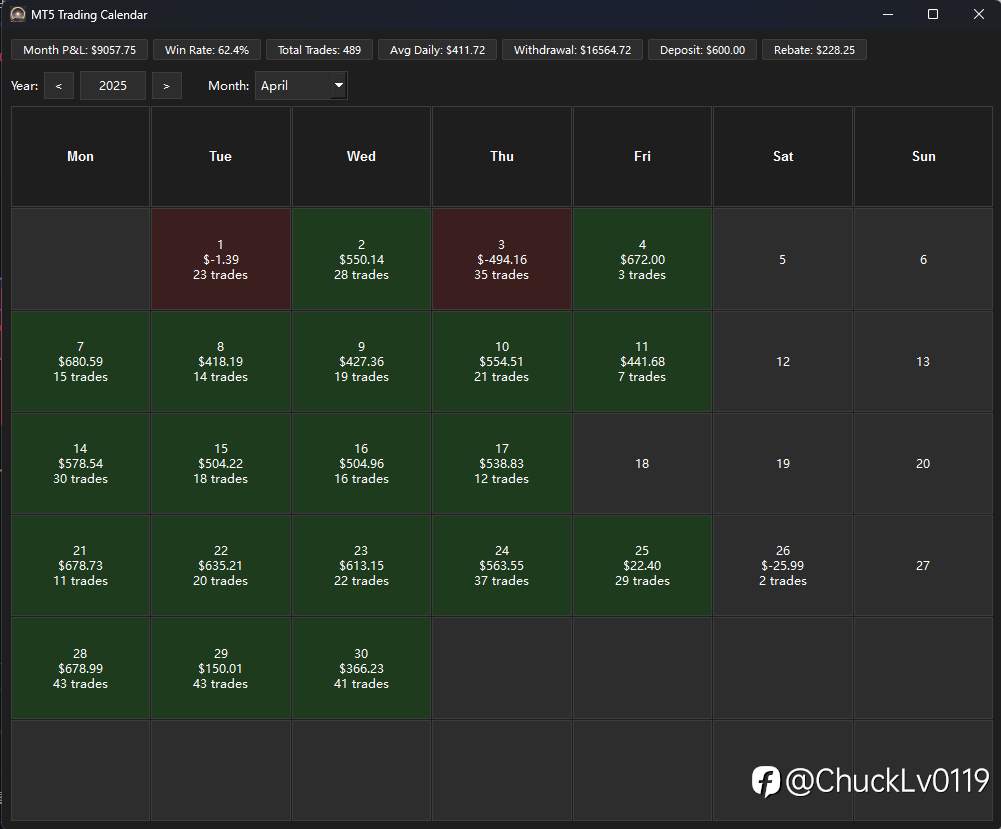The image size is (1001, 829).
Task: Go to the previous year
Action: [59, 86]
